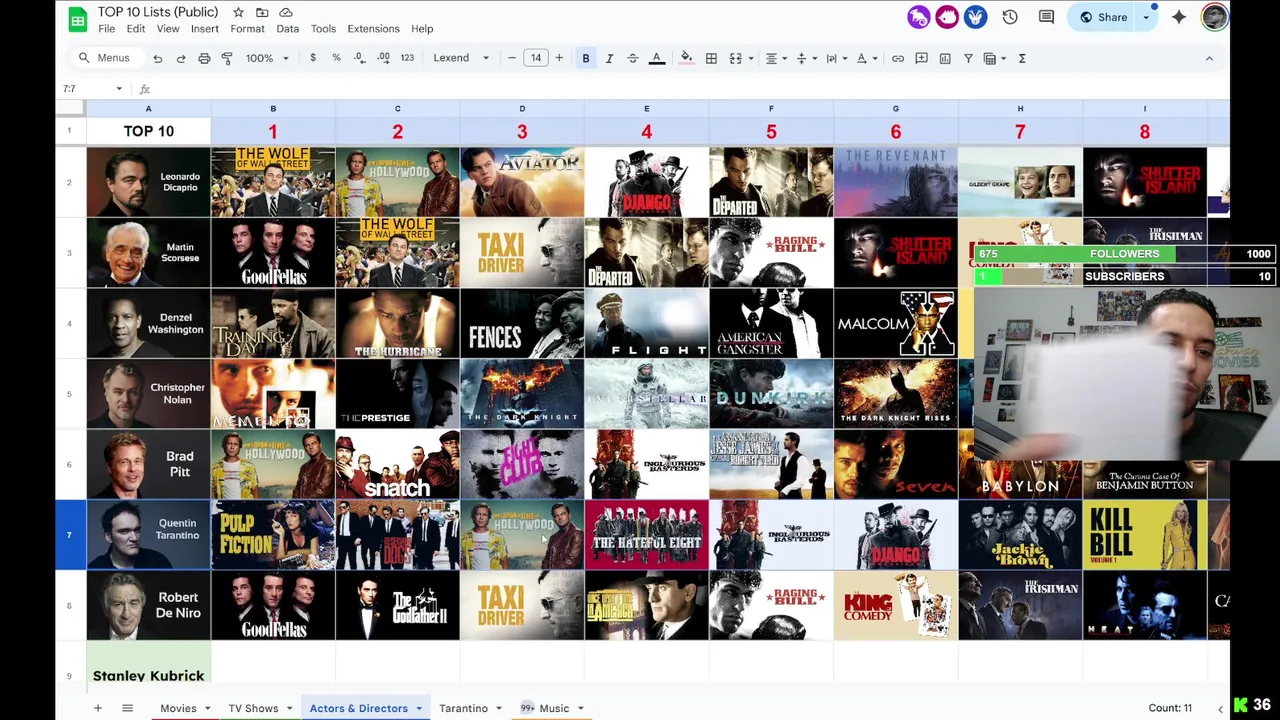Switch to the TV Shows sheet tab
Viewport: 1280px width, 720px height.
coord(253,708)
